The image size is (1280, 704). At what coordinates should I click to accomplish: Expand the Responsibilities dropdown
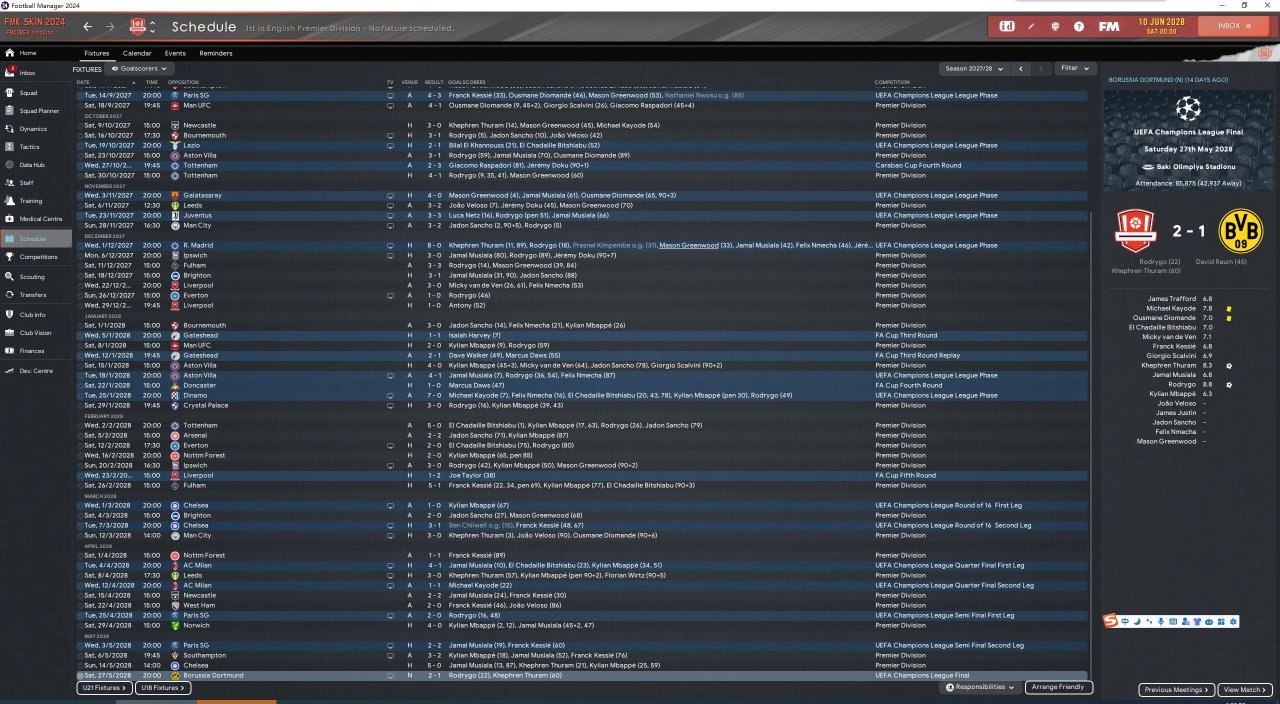980,688
